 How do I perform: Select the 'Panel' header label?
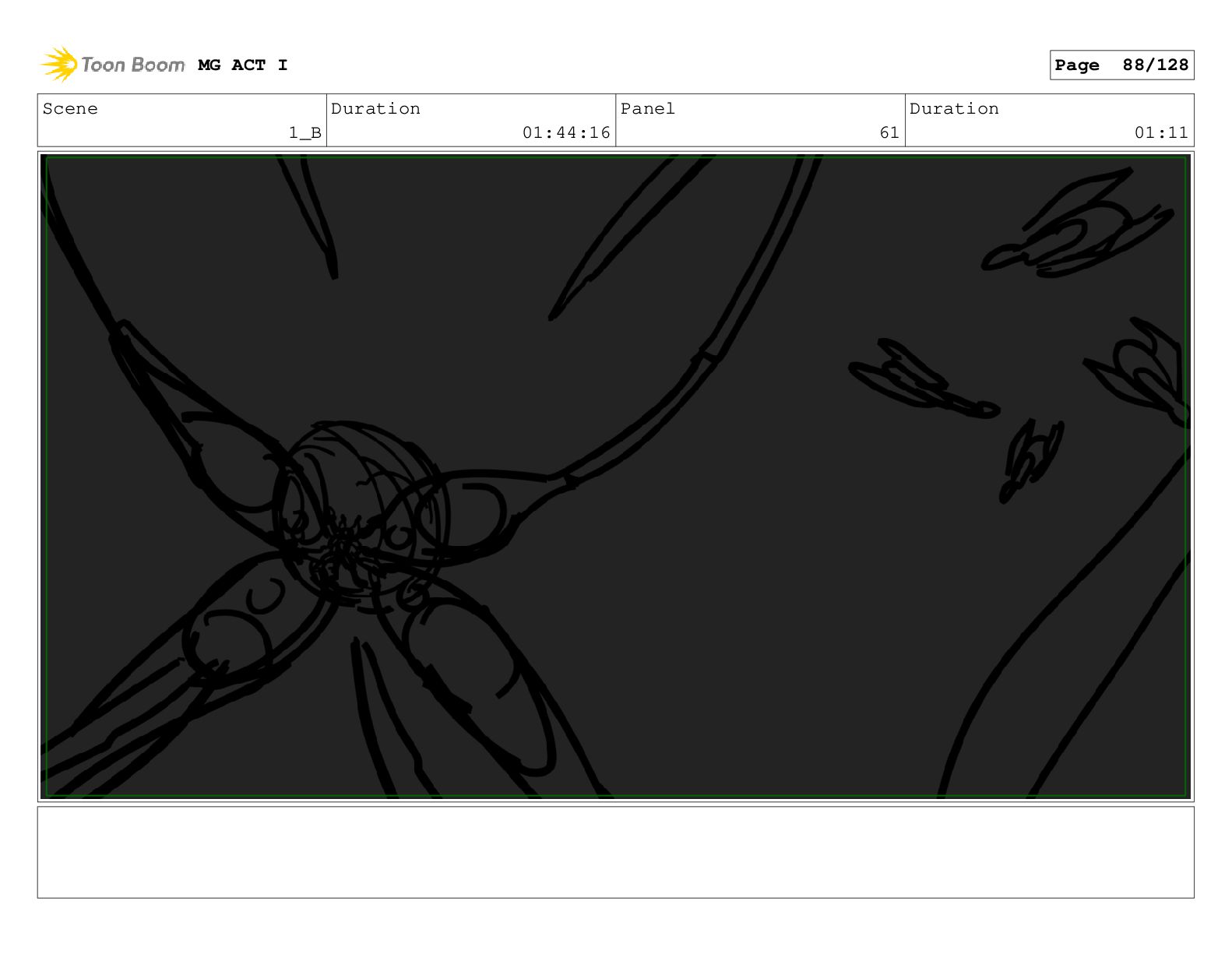coord(648,109)
